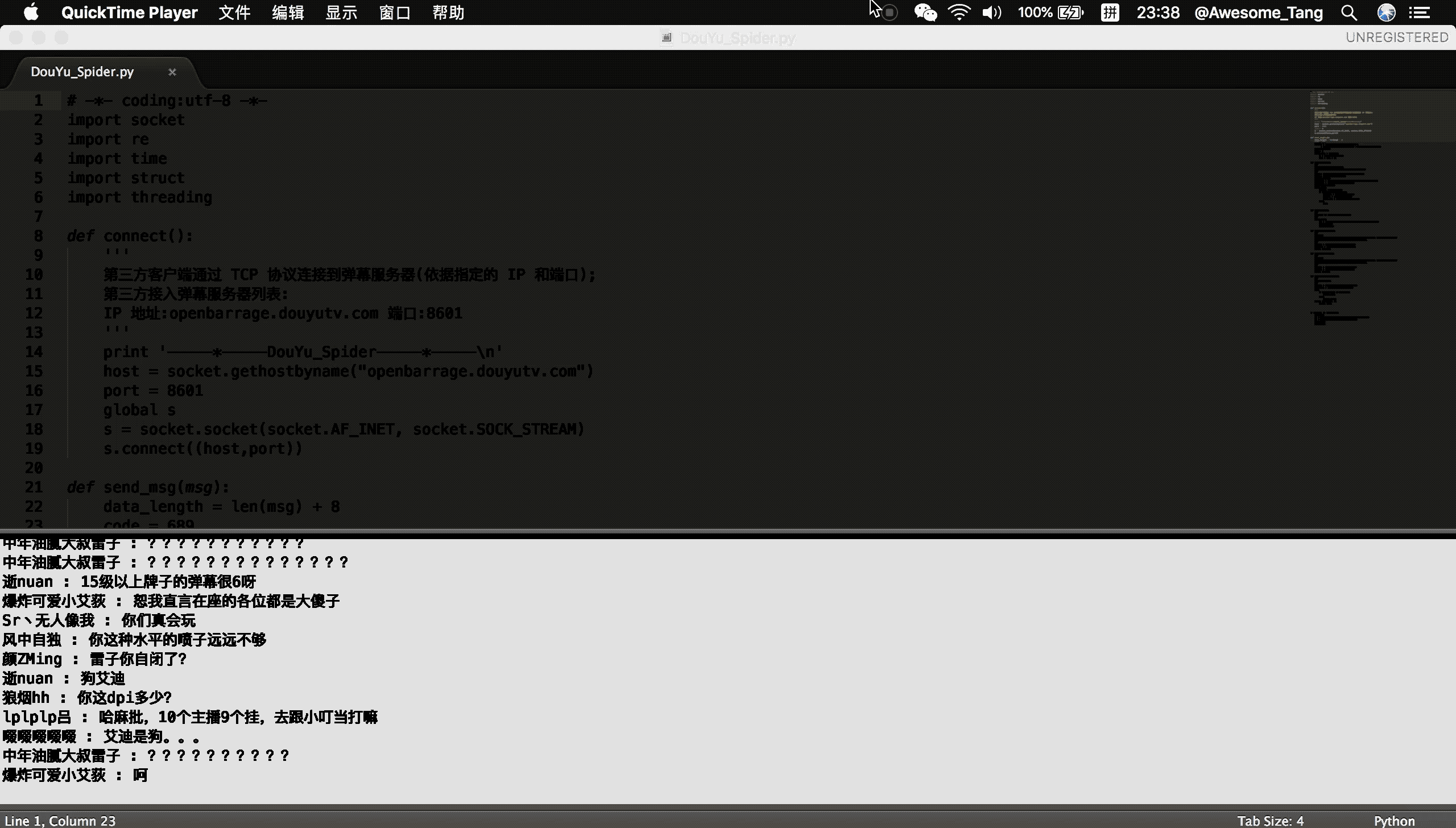This screenshot has height=828, width=1456.
Task: Open the Wi-Fi status menu
Action: click(x=959, y=13)
